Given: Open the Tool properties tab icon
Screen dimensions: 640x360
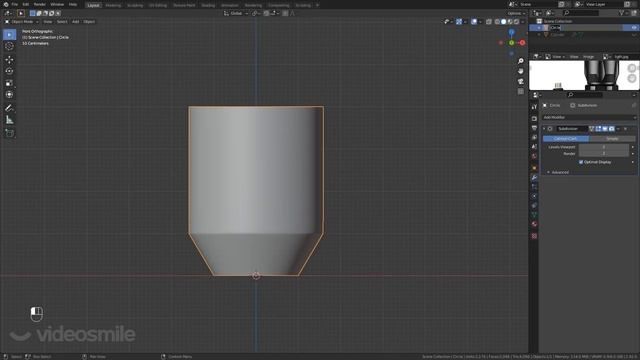Looking at the screenshot, I should pos(534,107).
